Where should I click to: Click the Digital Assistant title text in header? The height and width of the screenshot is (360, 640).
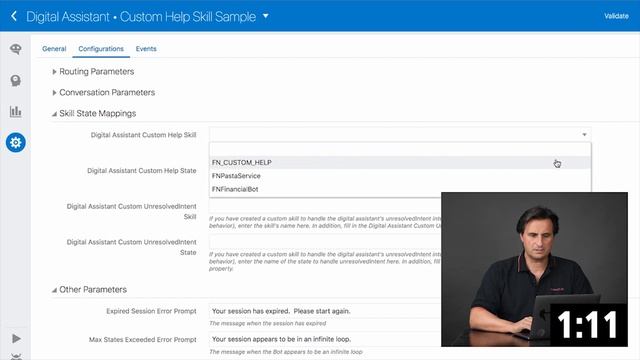click(x=68, y=17)
